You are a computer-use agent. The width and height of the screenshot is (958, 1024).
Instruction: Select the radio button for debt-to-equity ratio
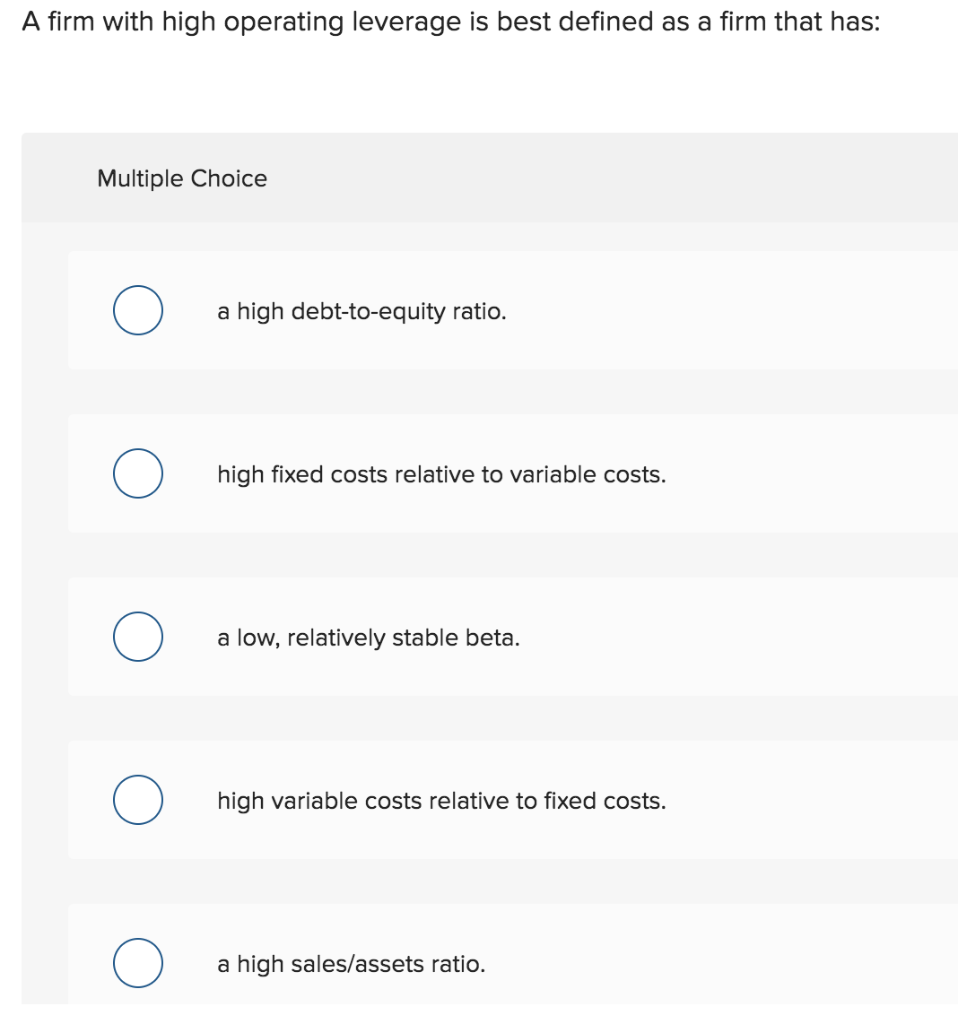coord(138,310)
